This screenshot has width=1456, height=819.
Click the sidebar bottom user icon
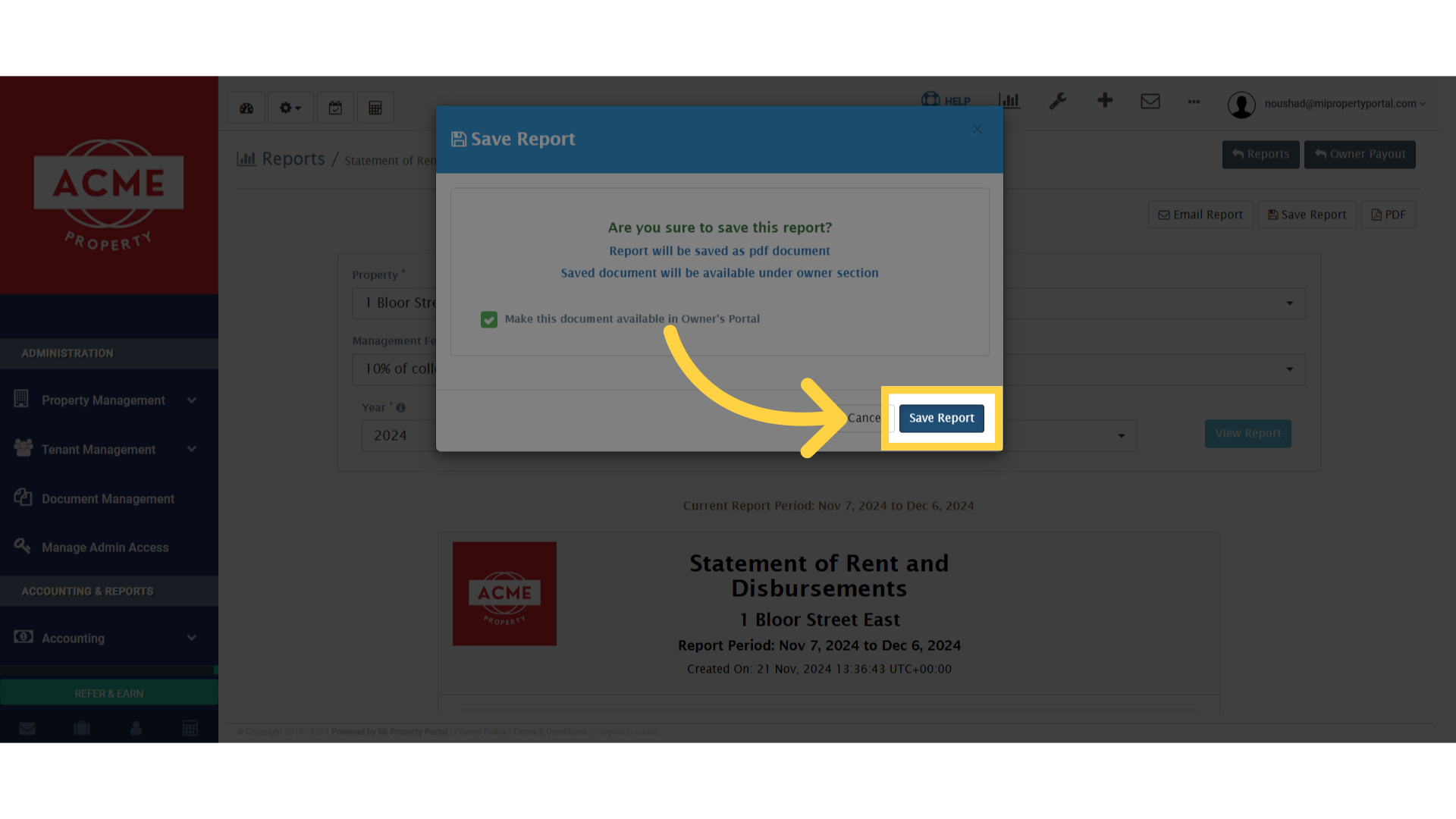136,729
